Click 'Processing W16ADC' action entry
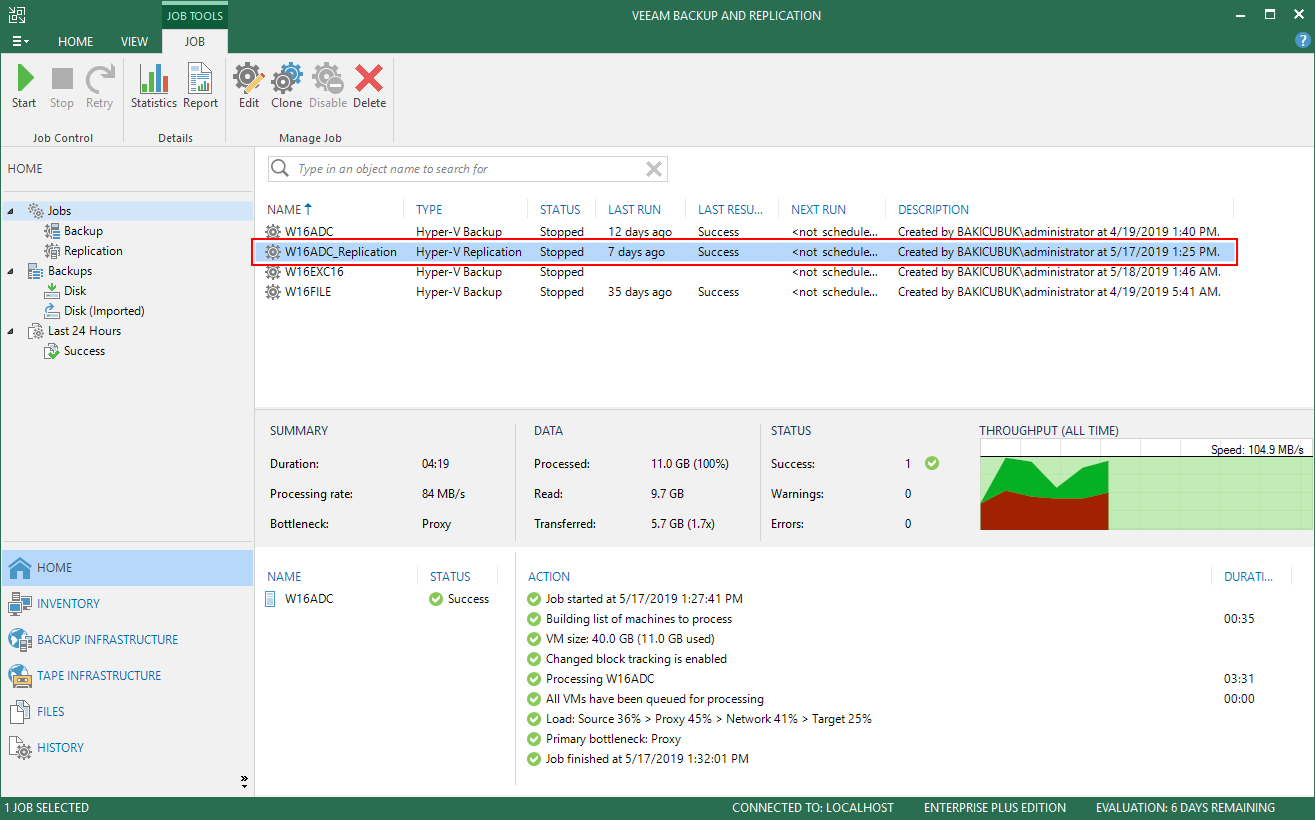This screenshot has height=820, width=1315. [600, 679]
